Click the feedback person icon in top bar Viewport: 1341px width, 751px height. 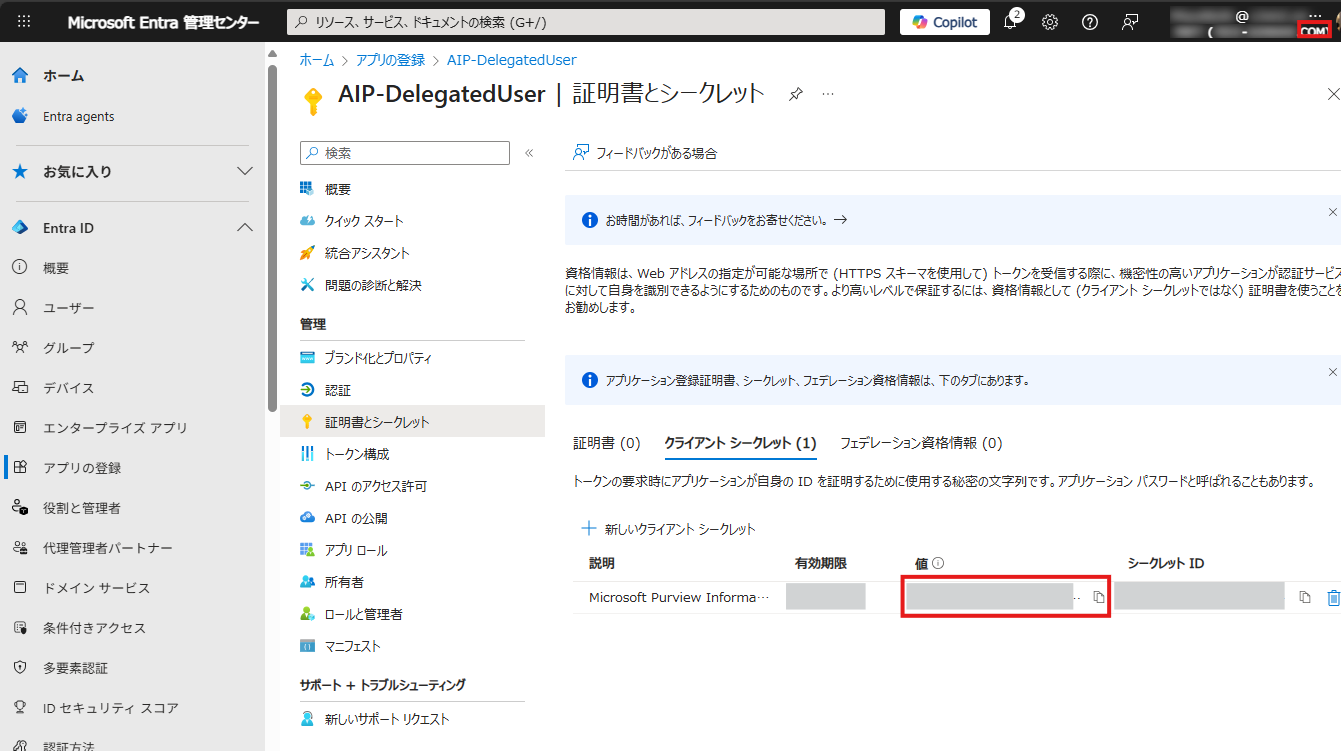(x=1130, y=22)
